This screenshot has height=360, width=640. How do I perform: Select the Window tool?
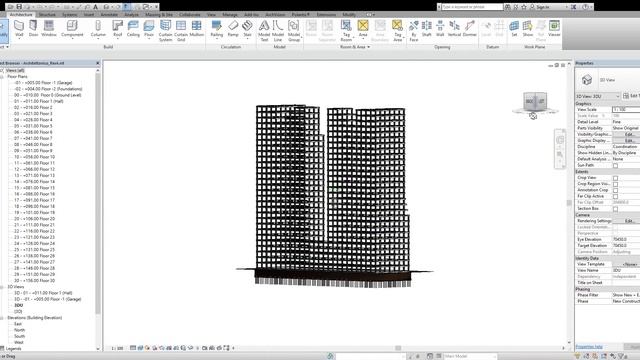pyautogui.click(x=49, y=29)
